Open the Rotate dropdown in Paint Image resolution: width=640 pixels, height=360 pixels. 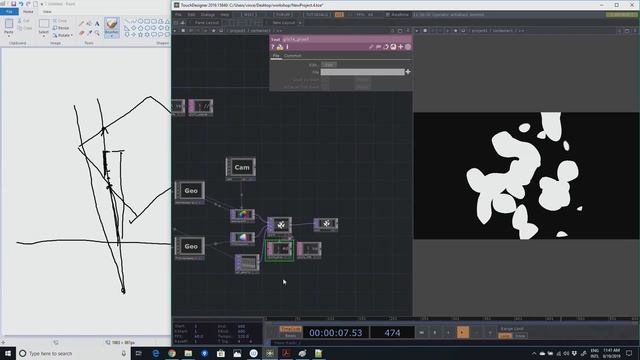coord(63,36)
